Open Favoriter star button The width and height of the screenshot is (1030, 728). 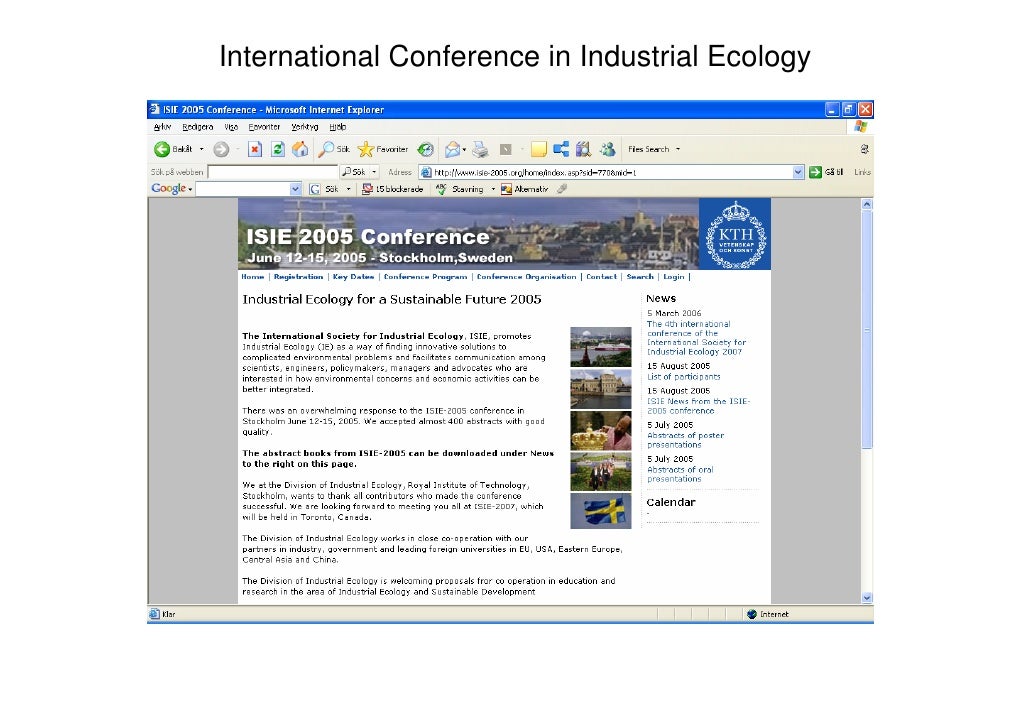[383, 150]
